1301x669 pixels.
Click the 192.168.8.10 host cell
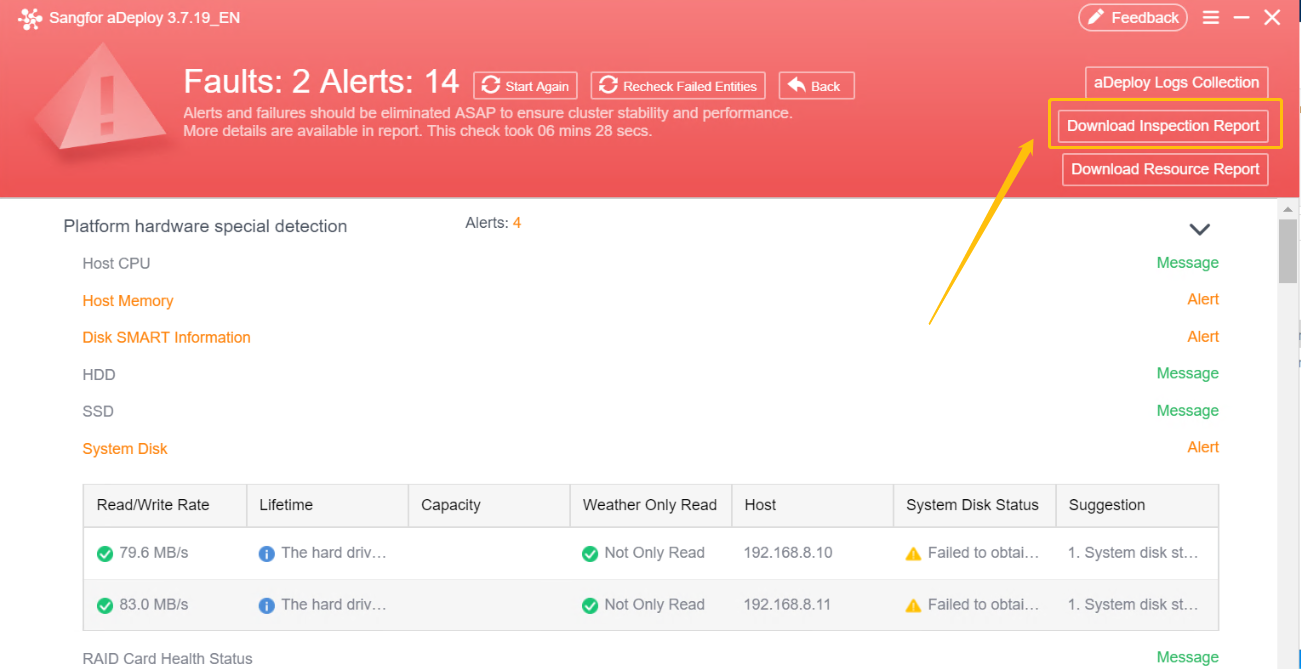[790, 553]
